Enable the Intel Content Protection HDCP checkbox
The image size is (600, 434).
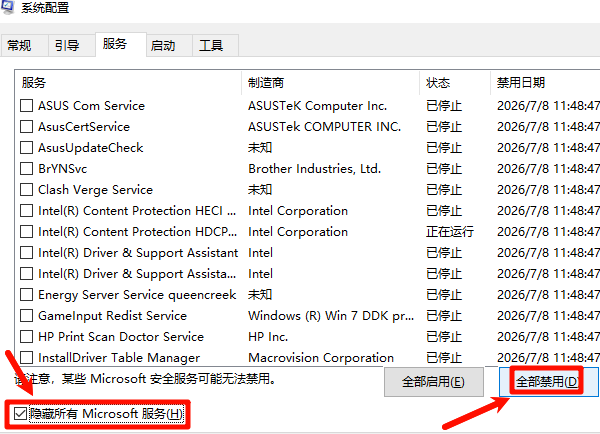[x=26, y=232]
